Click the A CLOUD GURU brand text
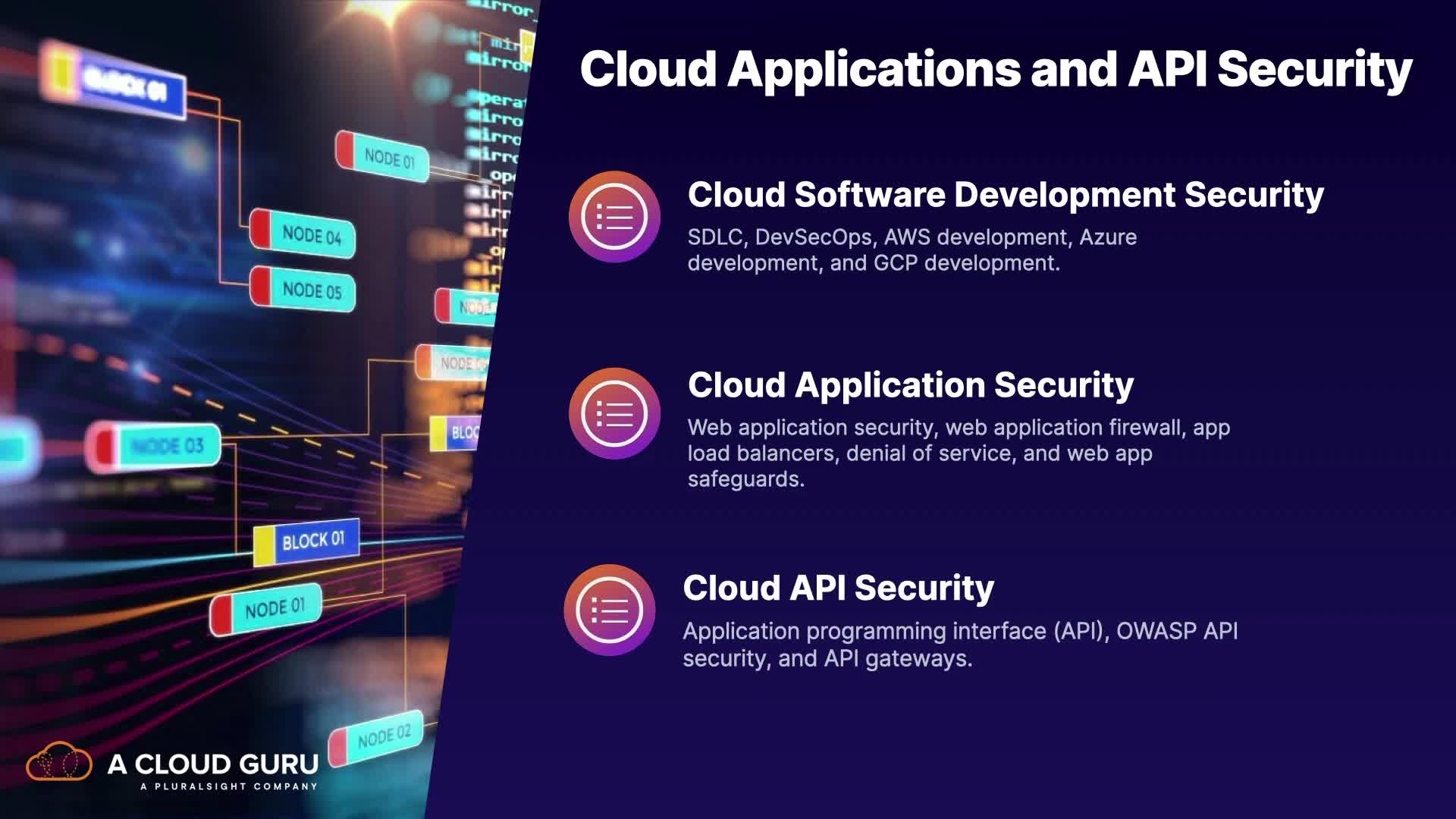The width and height of the screenshot is (1456, 819). click(212, 764)
